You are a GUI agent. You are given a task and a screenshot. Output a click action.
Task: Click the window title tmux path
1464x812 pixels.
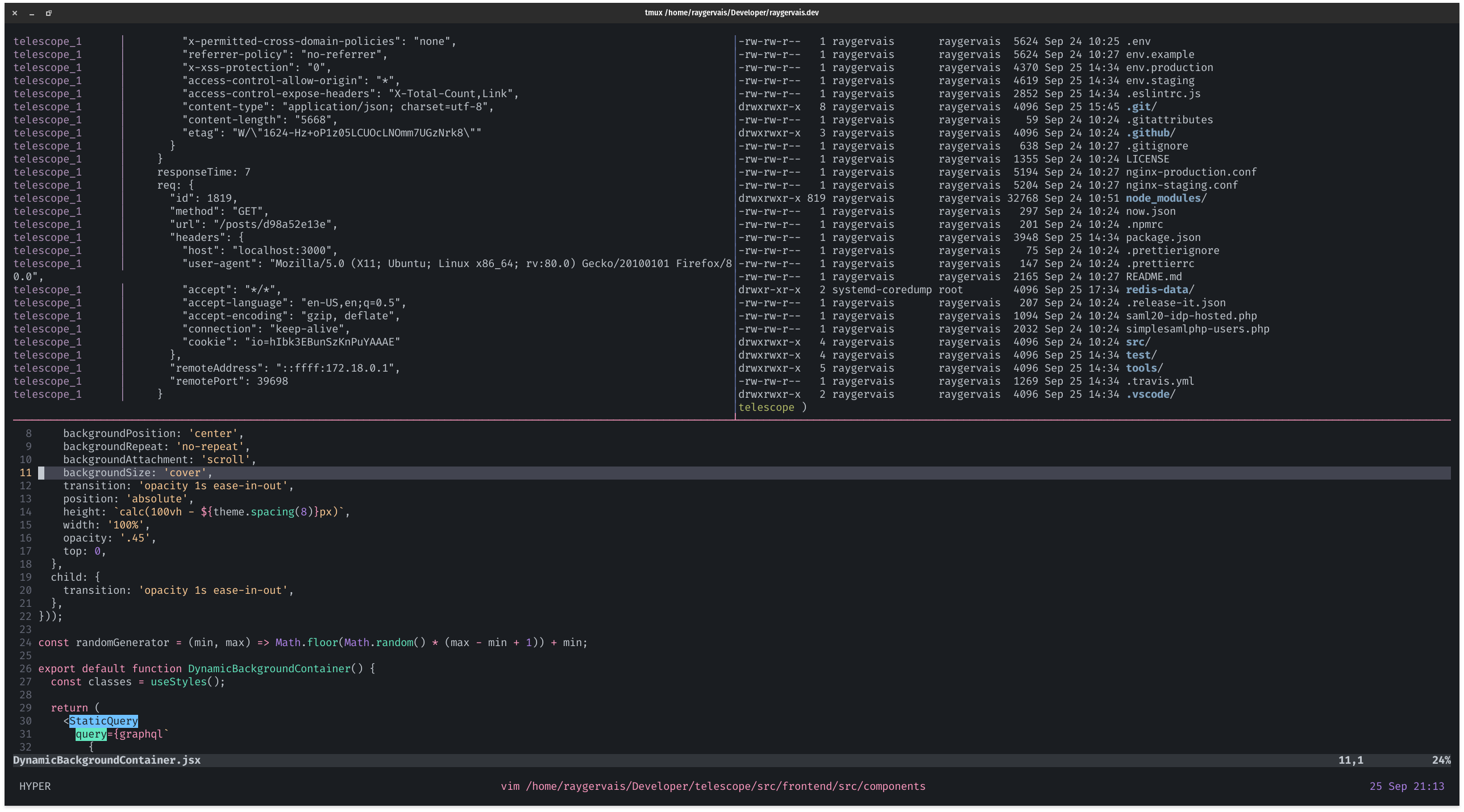731,13
